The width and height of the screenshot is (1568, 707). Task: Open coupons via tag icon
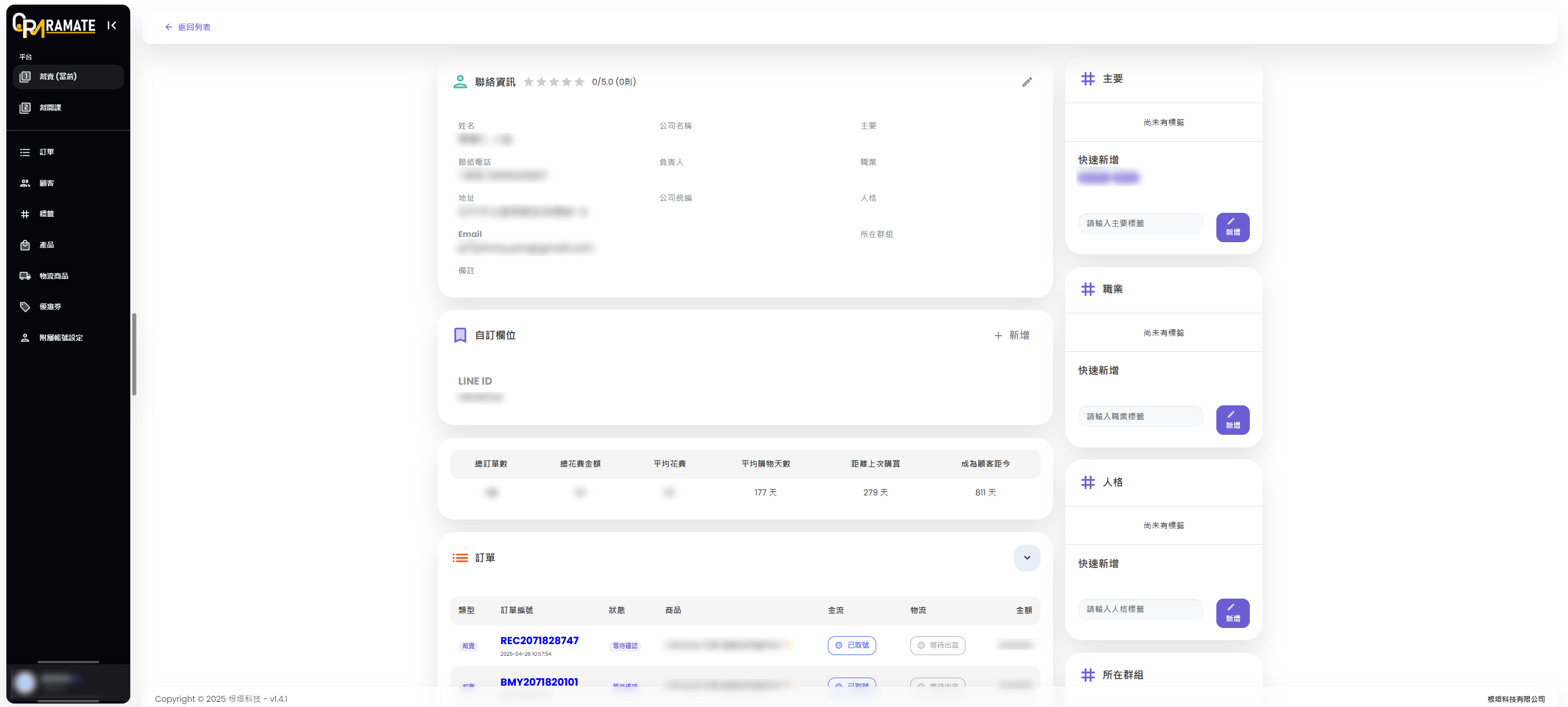(x=25, y=307)
